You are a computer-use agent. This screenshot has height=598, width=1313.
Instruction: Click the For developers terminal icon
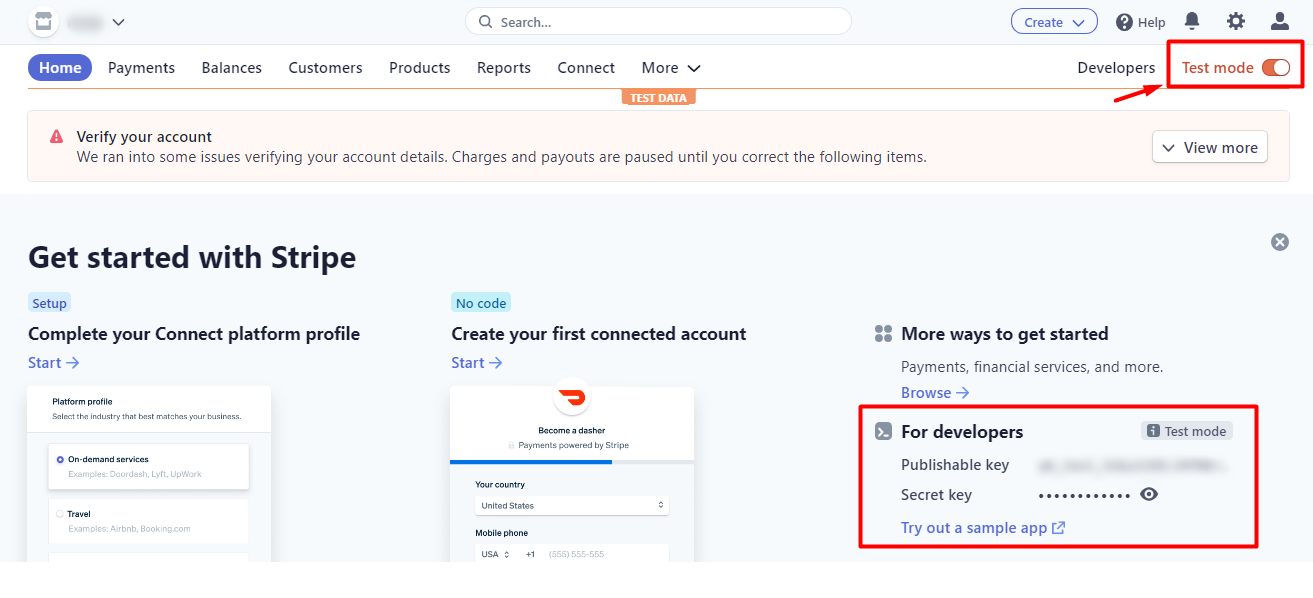point(883,432)
